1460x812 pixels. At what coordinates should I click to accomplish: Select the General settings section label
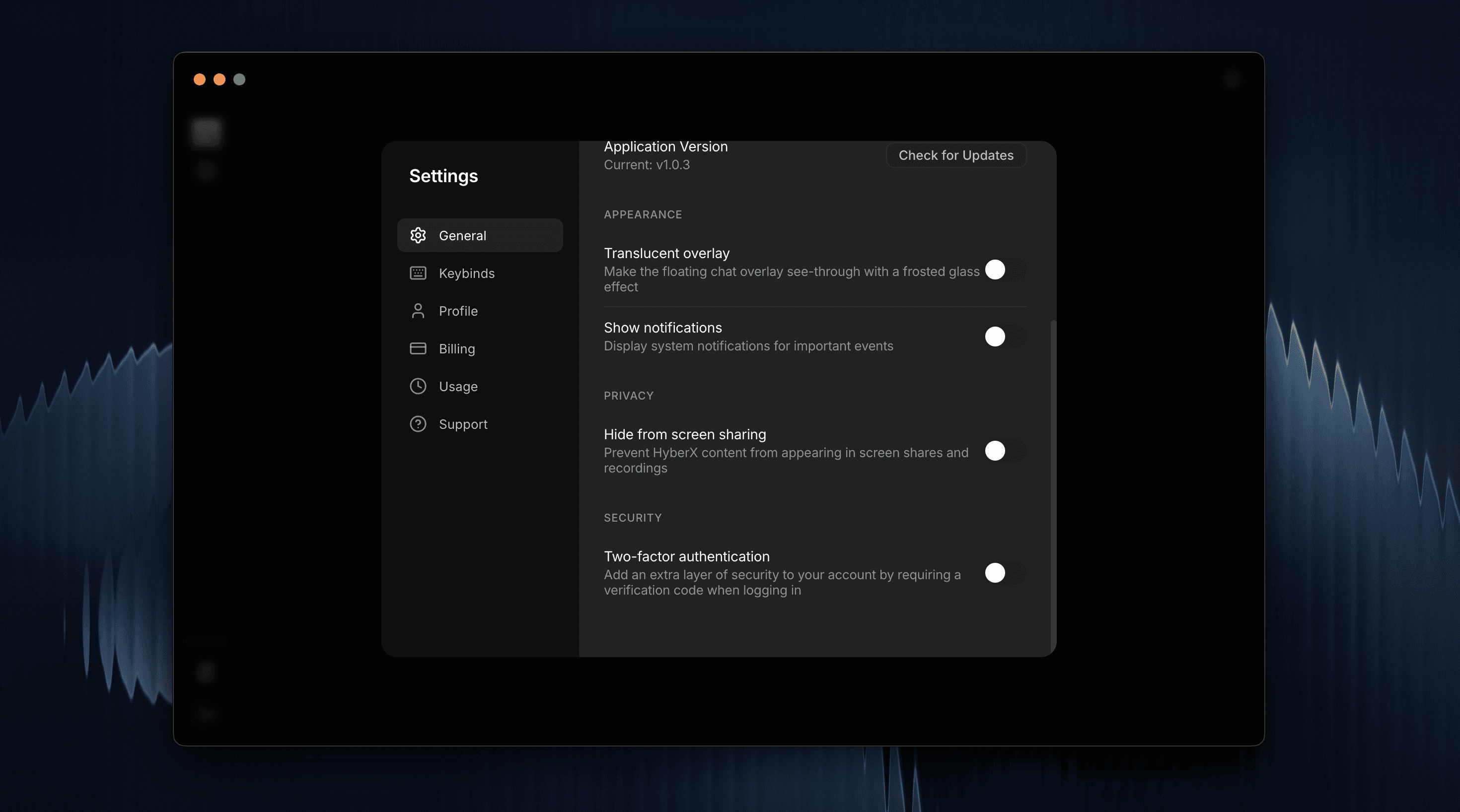click(x=462, y=235)
